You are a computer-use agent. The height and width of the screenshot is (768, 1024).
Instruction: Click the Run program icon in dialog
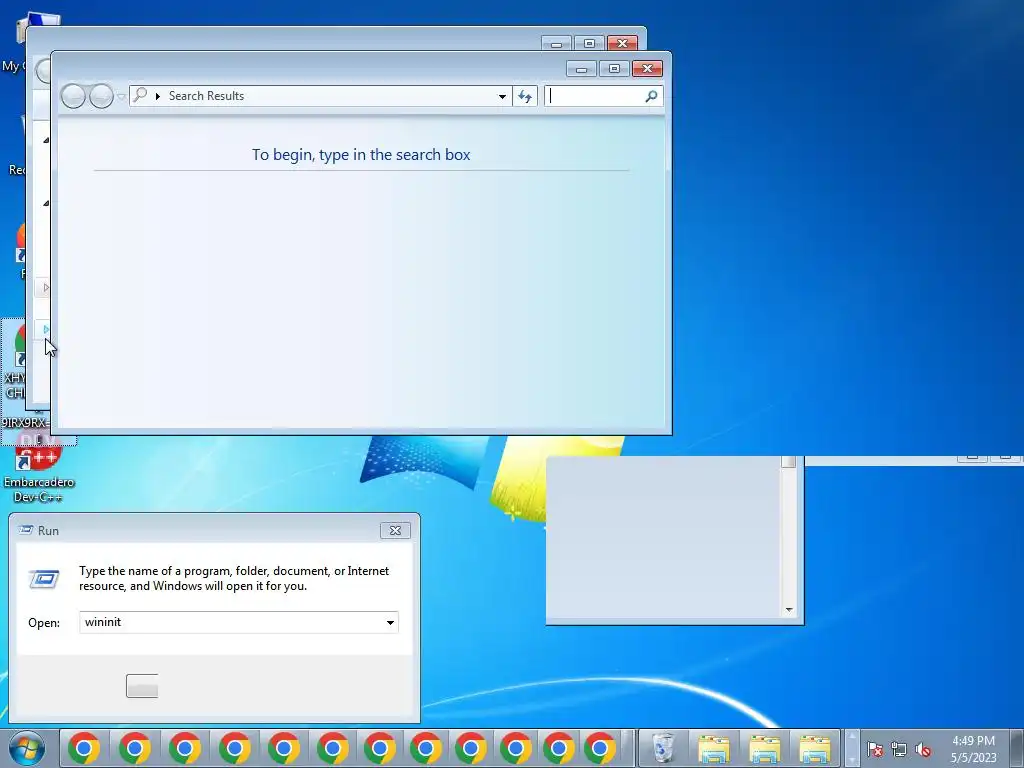tap(44, 579)
